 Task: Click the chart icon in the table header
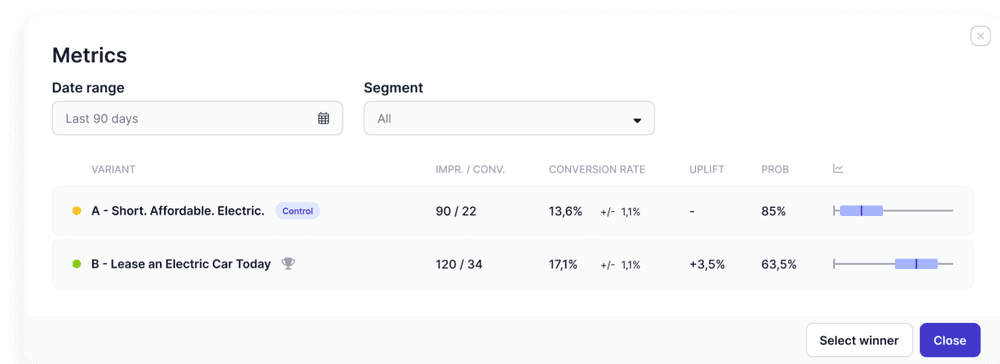coord(839,169)
